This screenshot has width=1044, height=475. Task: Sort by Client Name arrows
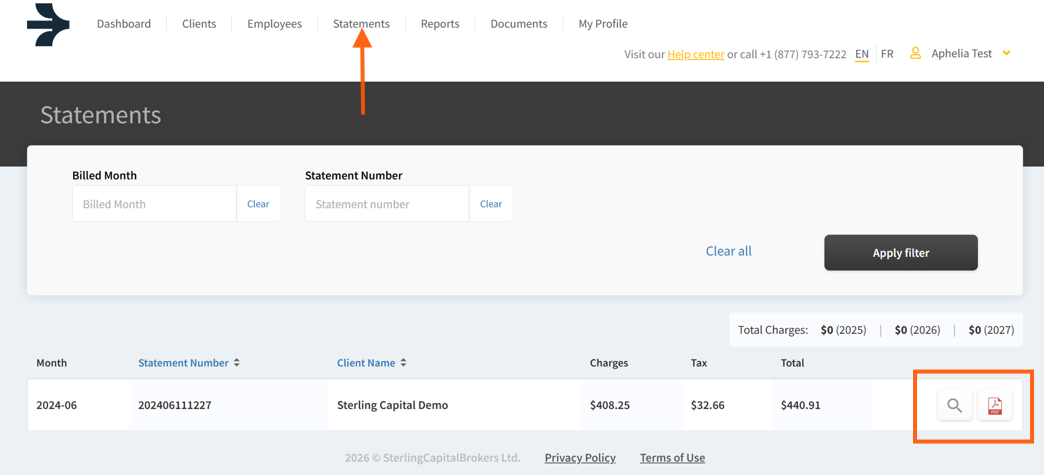click(x=403, y=363)
